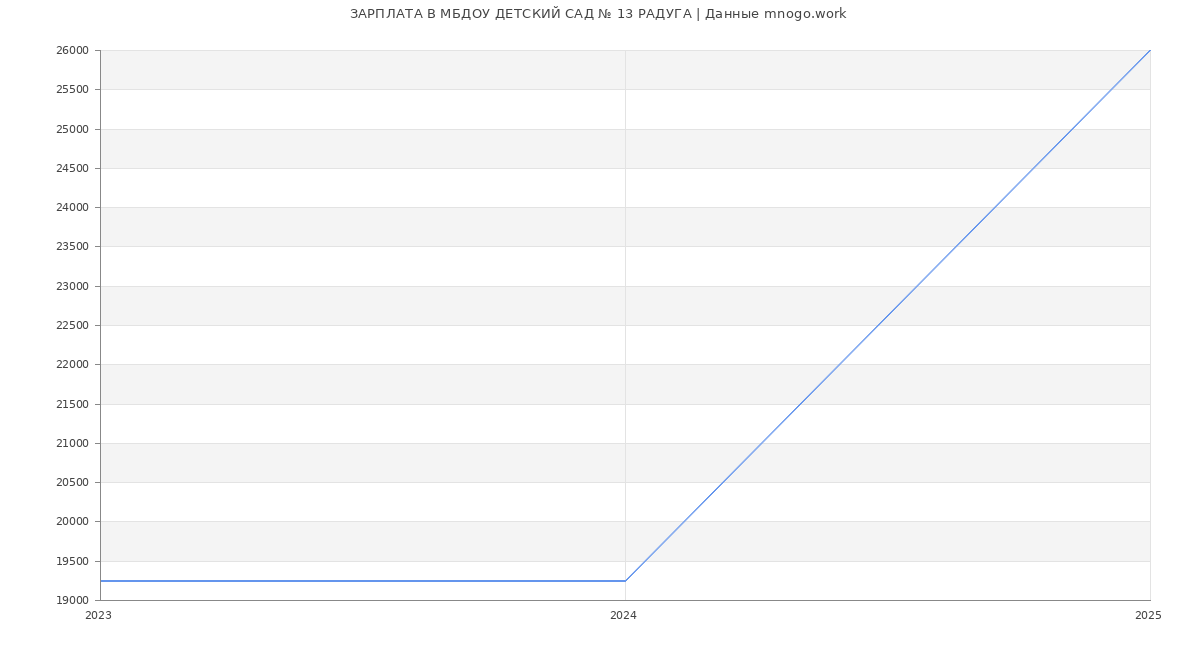Click the chart title text

[598, 14]
